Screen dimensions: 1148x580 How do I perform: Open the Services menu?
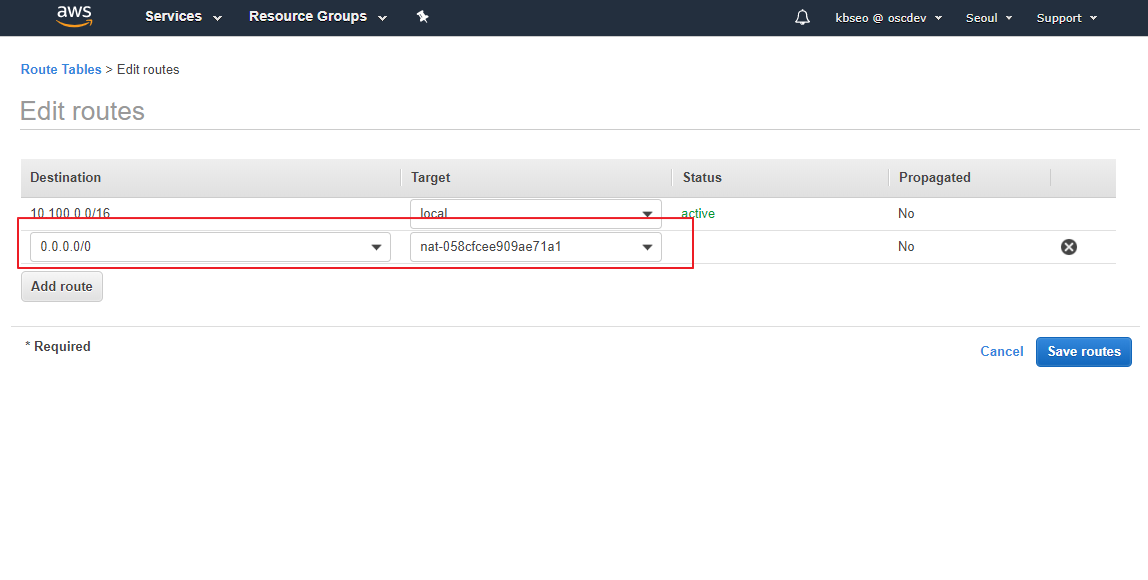pyautogui.click(x=183, y=17)
